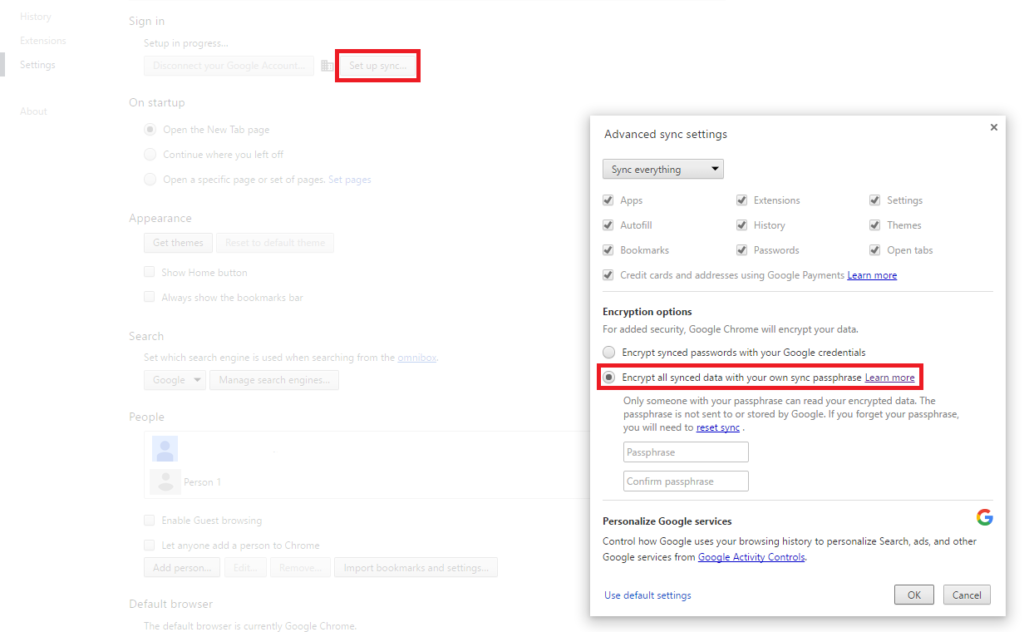Open Settings in the sidebar
This screenshot has height=632, width=1024.
pos(37,65)
